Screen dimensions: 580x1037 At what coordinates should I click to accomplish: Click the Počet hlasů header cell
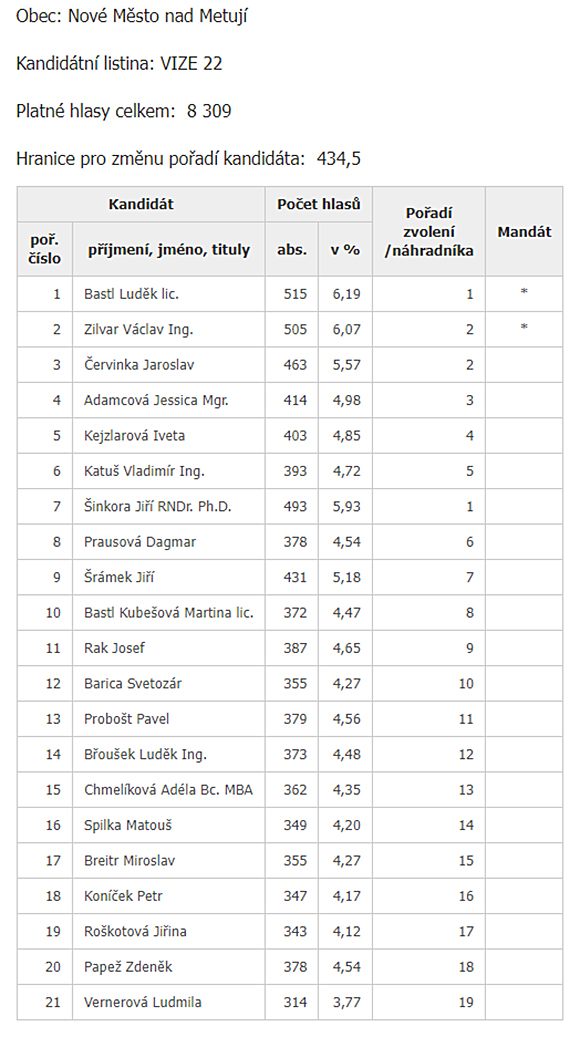pyautogui.click(x=319, y=204)
